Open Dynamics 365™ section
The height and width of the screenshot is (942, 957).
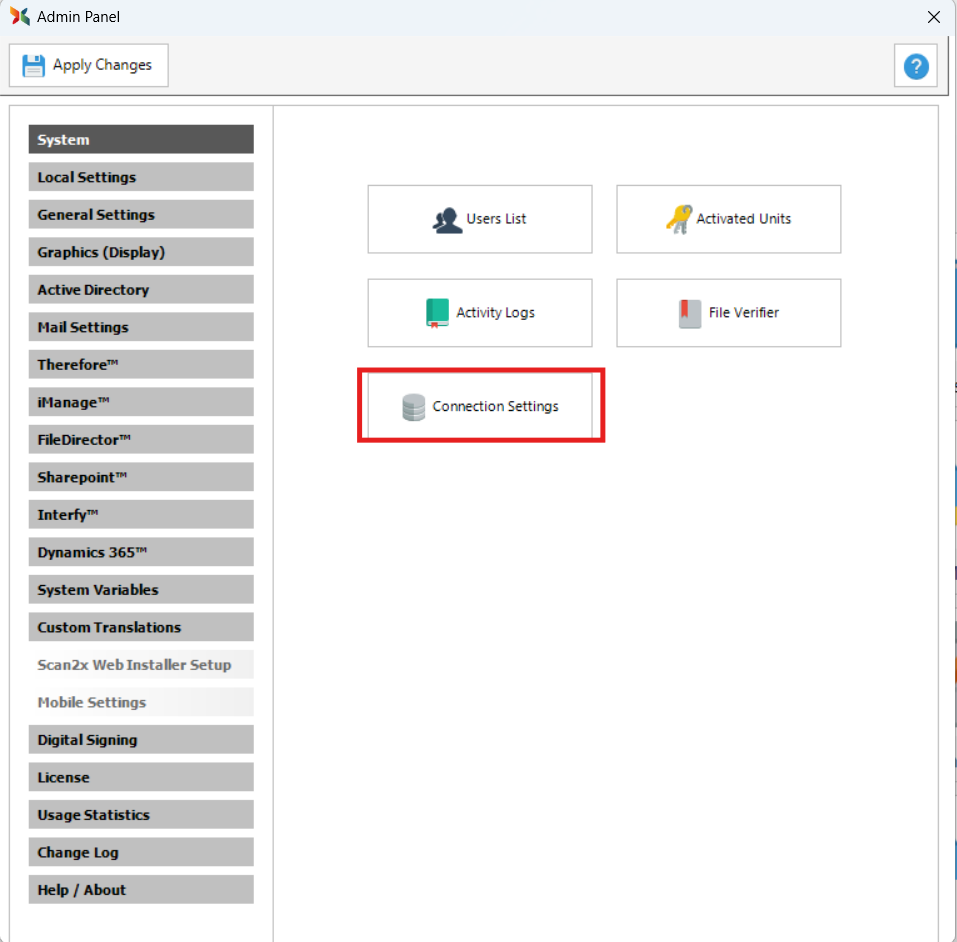pyautogui.click(x=141, y=552)
